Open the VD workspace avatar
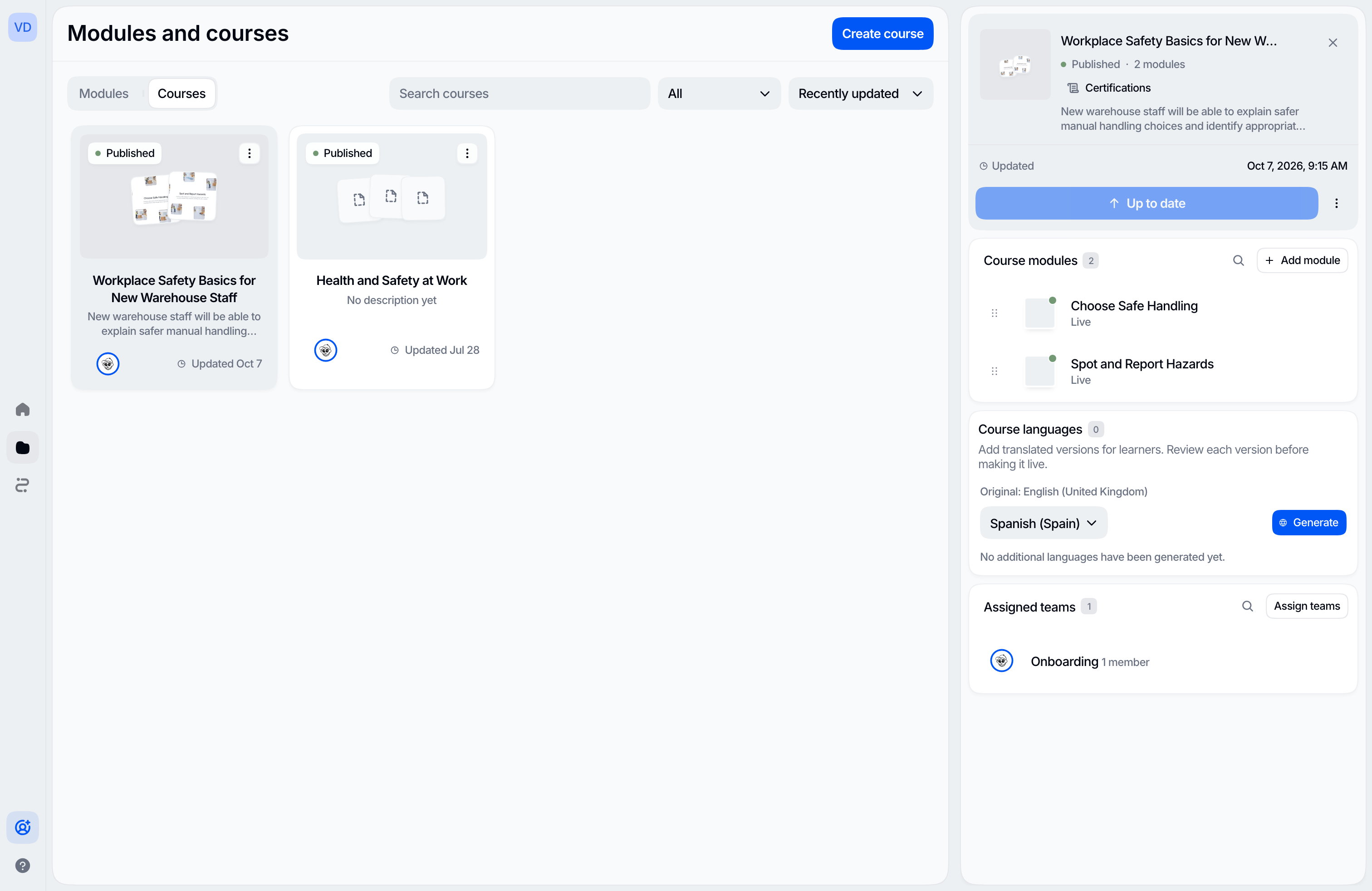Image resolution: width=1372 pixels, height=891 pixels. (x=23, y=27)
